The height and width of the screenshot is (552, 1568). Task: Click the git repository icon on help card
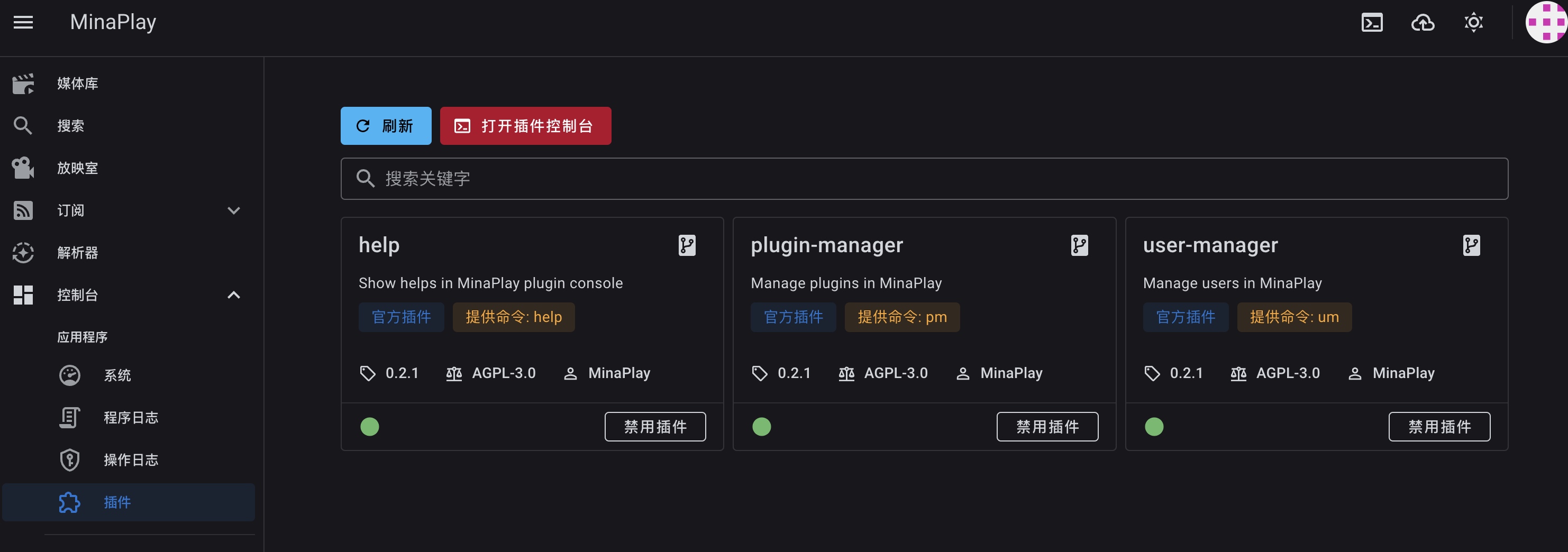(687, 246)
